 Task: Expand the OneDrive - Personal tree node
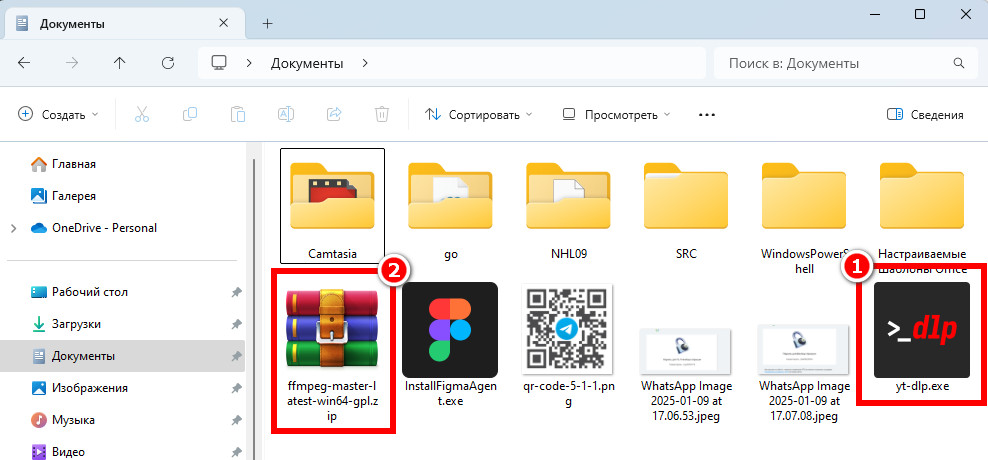pyautogui.click(x=14, y=228)
